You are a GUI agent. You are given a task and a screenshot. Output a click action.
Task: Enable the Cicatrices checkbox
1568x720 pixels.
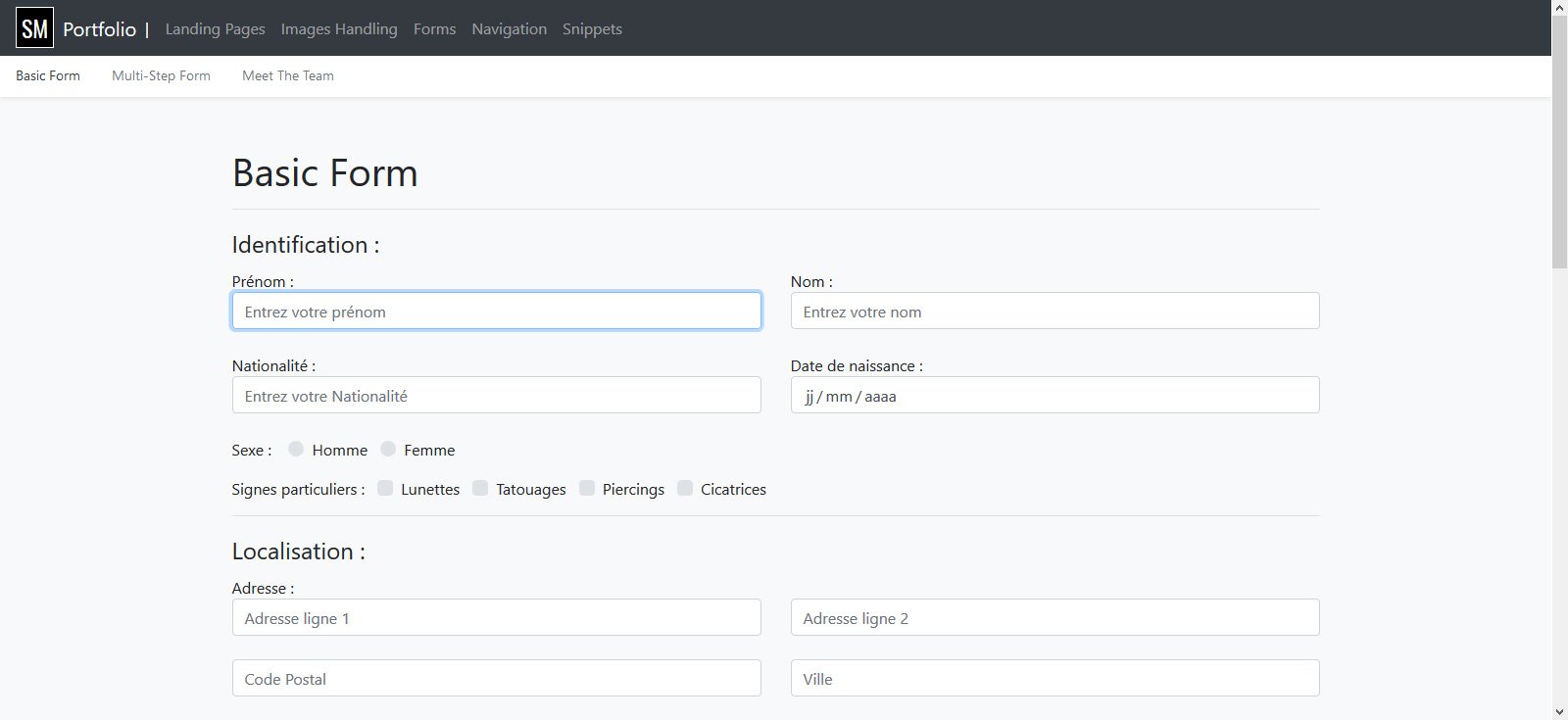point(685,488)
